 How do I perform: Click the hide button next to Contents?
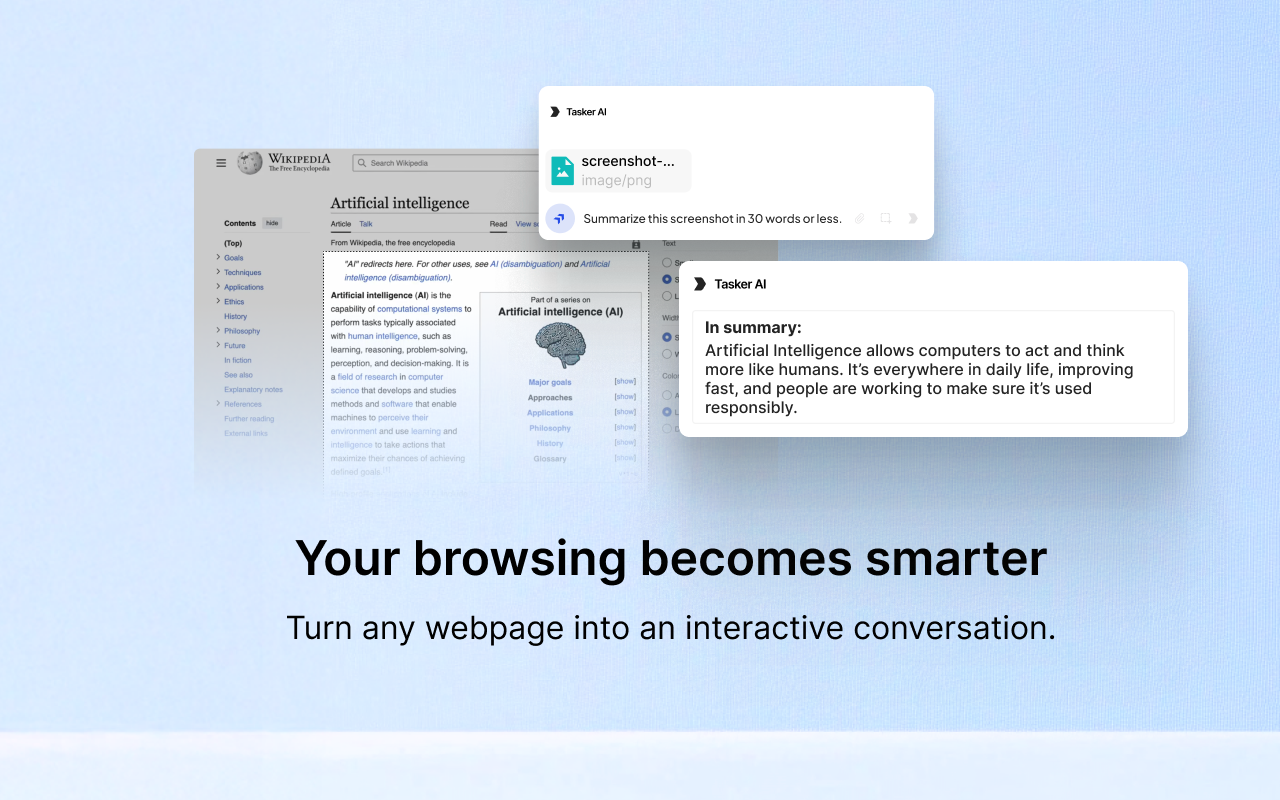[273, 223]
